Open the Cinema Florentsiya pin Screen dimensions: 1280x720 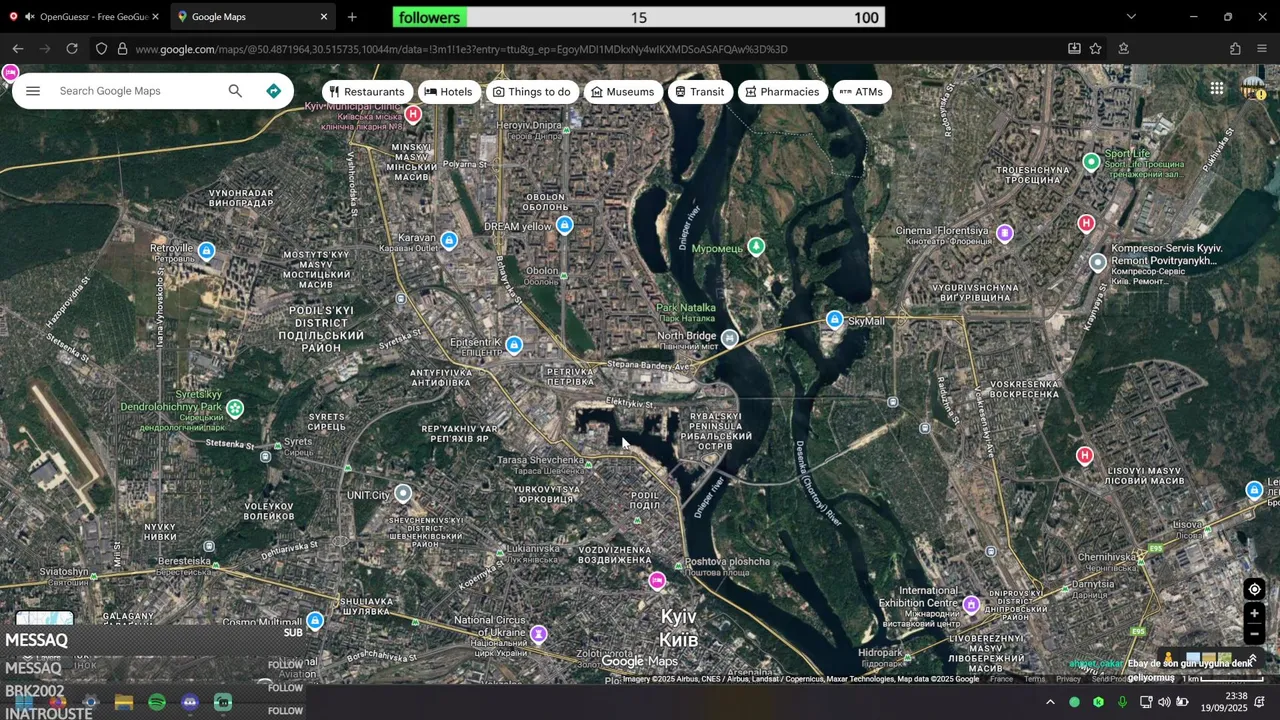pyautogui.click(x=1005, y=233)
